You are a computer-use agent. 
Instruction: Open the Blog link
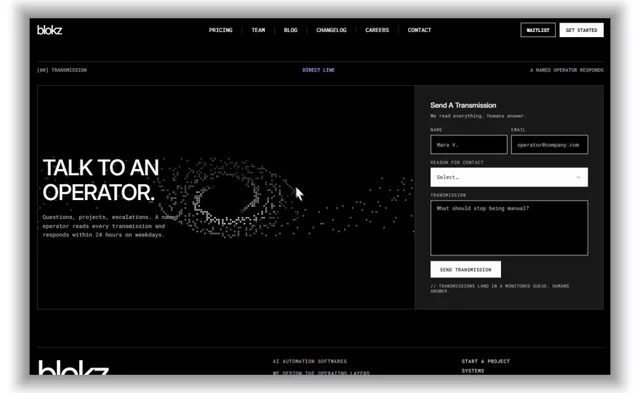(291, 30)
